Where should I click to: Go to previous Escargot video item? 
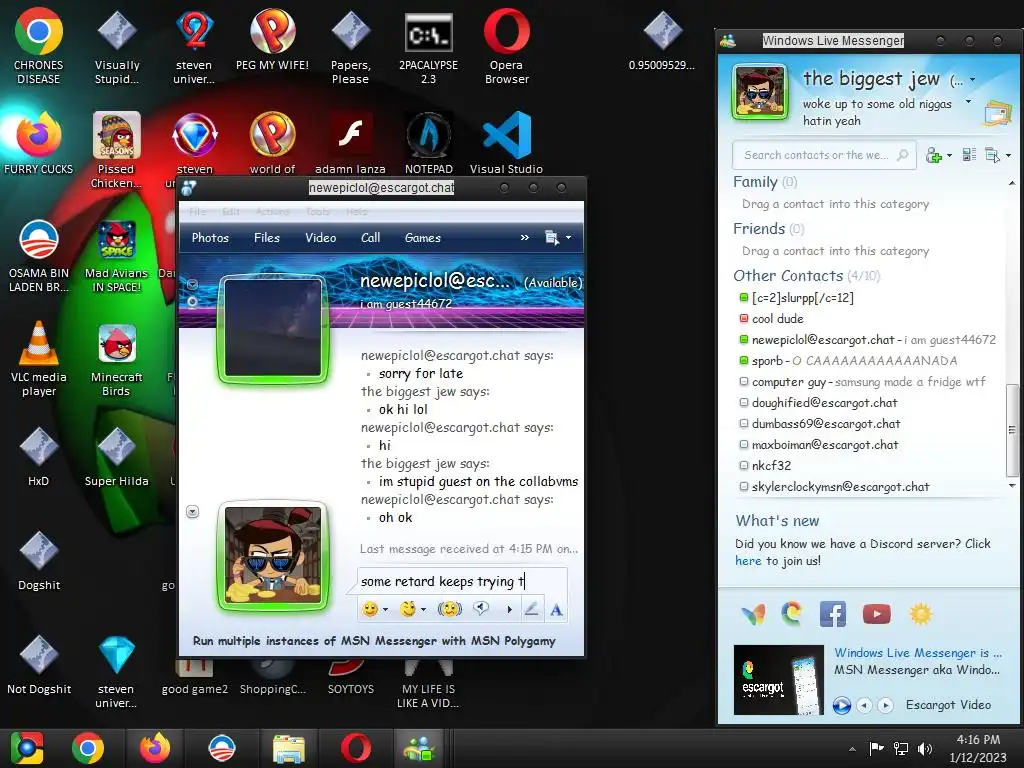864,705
